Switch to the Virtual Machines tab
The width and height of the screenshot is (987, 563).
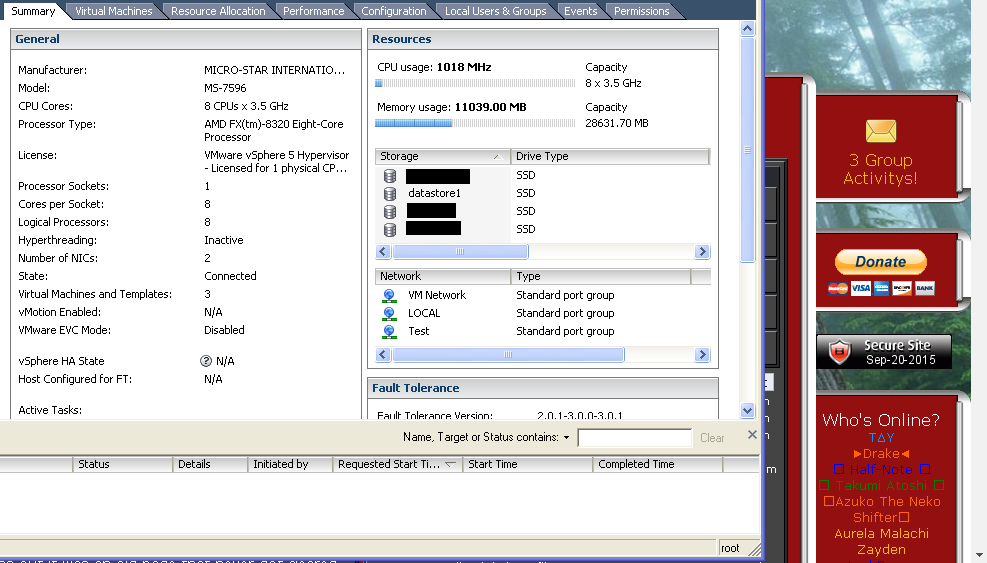(113, 11)
